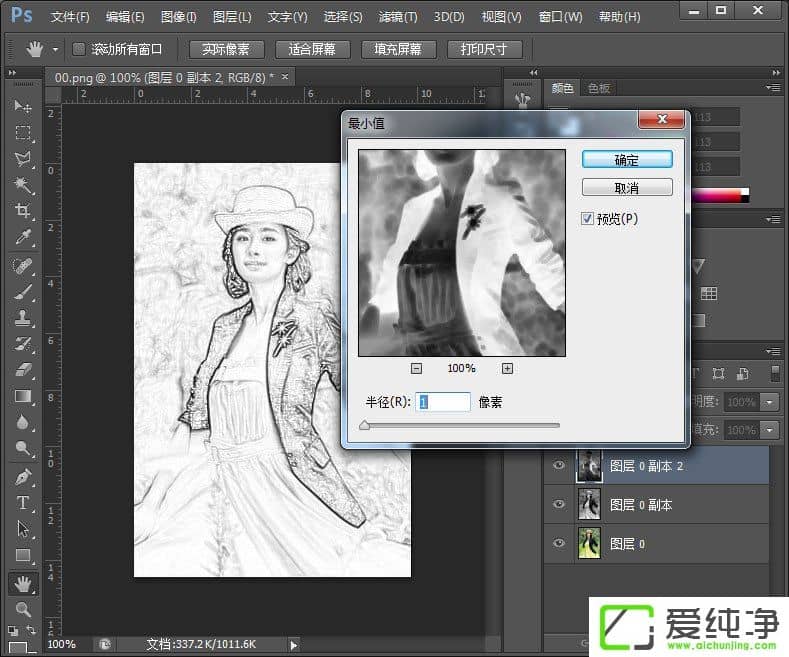Screen dimensions: 789x657
Task: Hide the 图层 0 副本 layer
Action: pos(558,505)
